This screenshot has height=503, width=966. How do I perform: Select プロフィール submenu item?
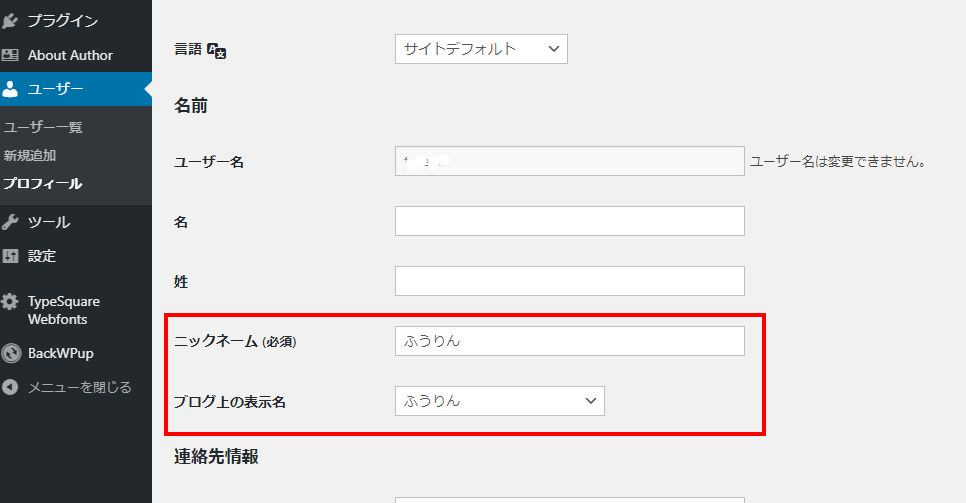(x=43, y=184)
